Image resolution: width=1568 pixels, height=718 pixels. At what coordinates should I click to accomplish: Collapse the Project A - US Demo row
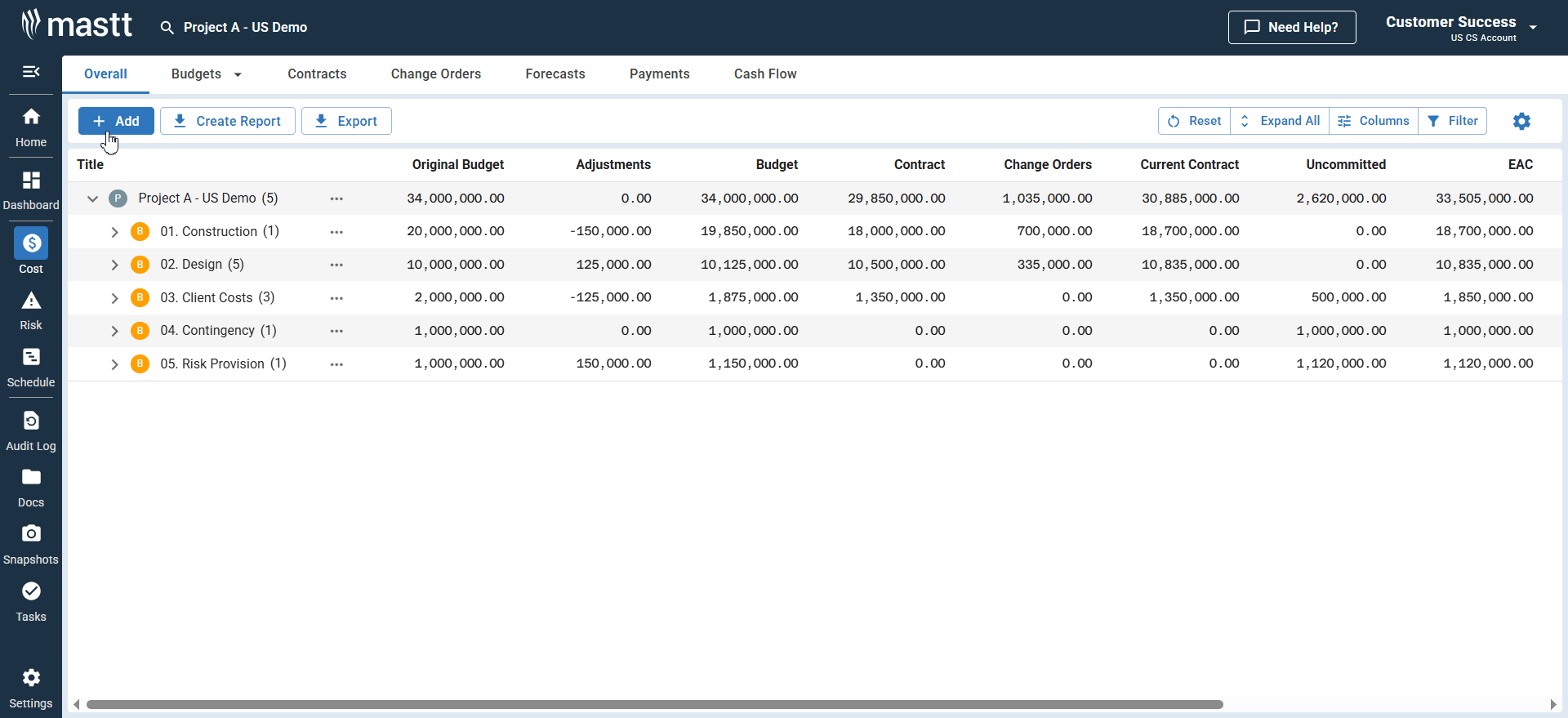coord(92,198)
